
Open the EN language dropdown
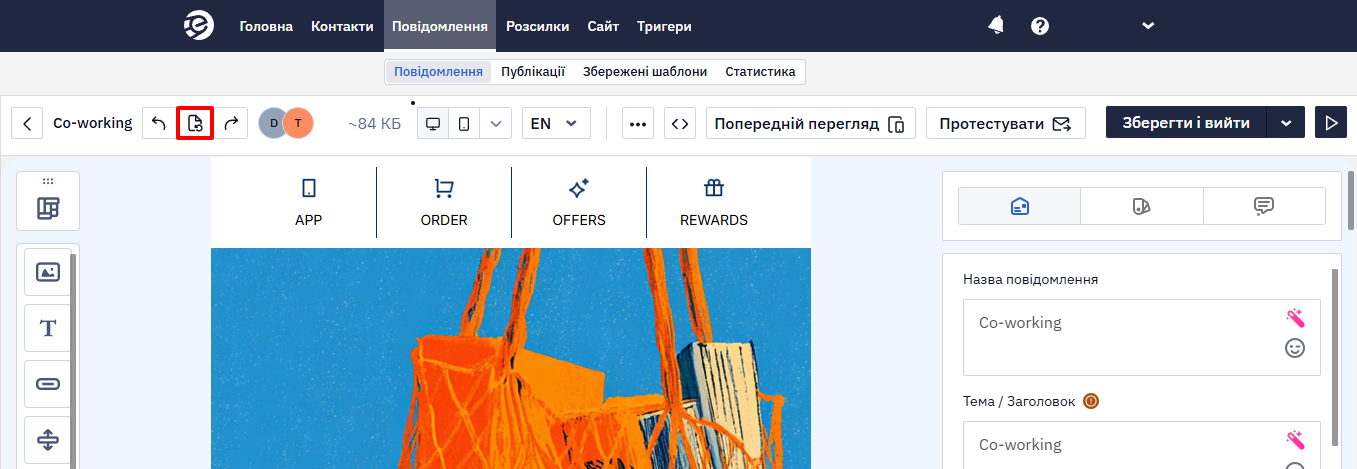(x=556, y=124)
